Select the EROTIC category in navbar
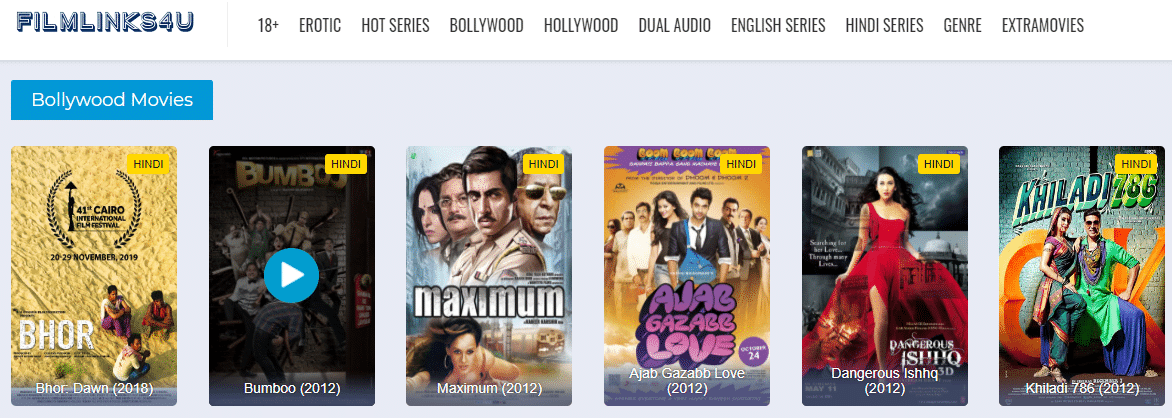The image size is (1172, 418). point(320,25)
